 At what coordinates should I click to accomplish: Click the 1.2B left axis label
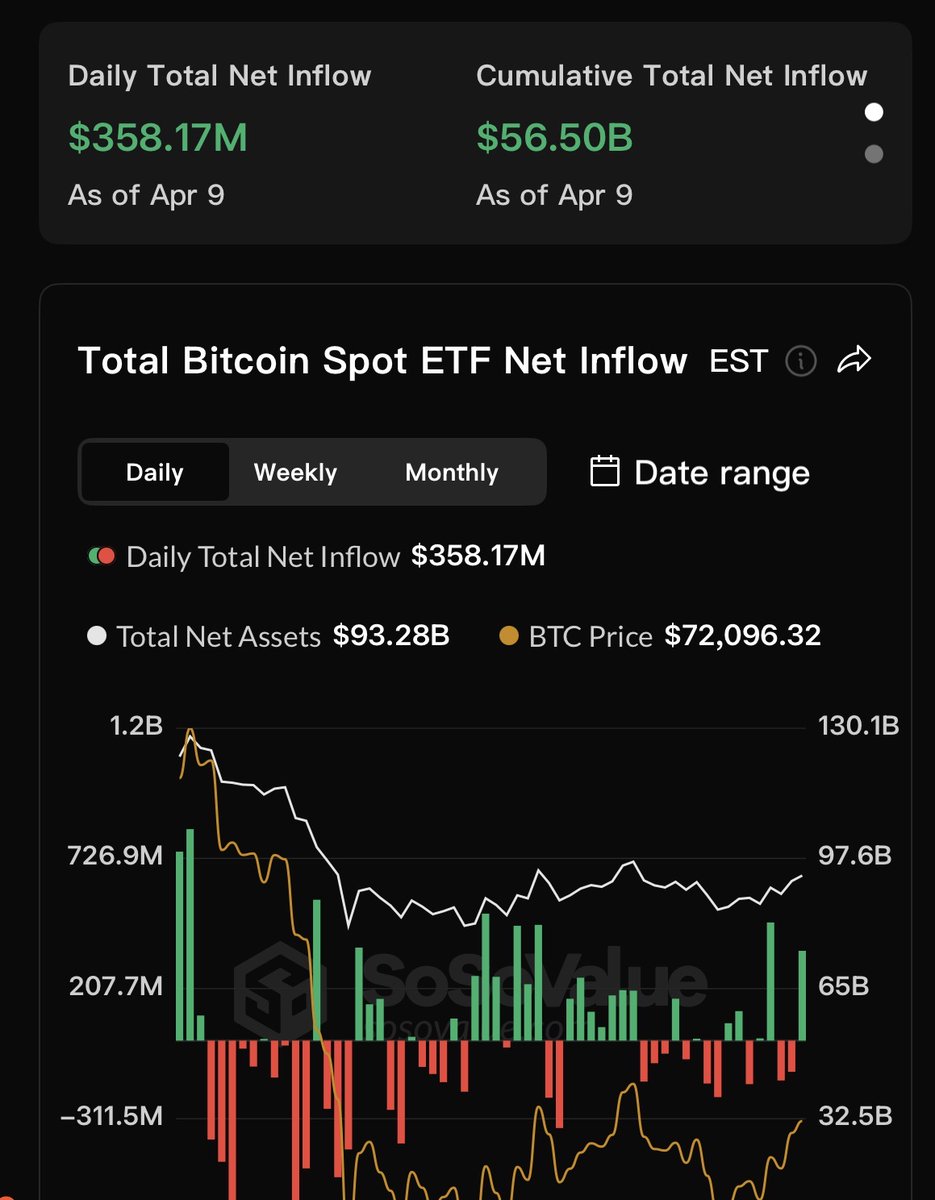136,725
